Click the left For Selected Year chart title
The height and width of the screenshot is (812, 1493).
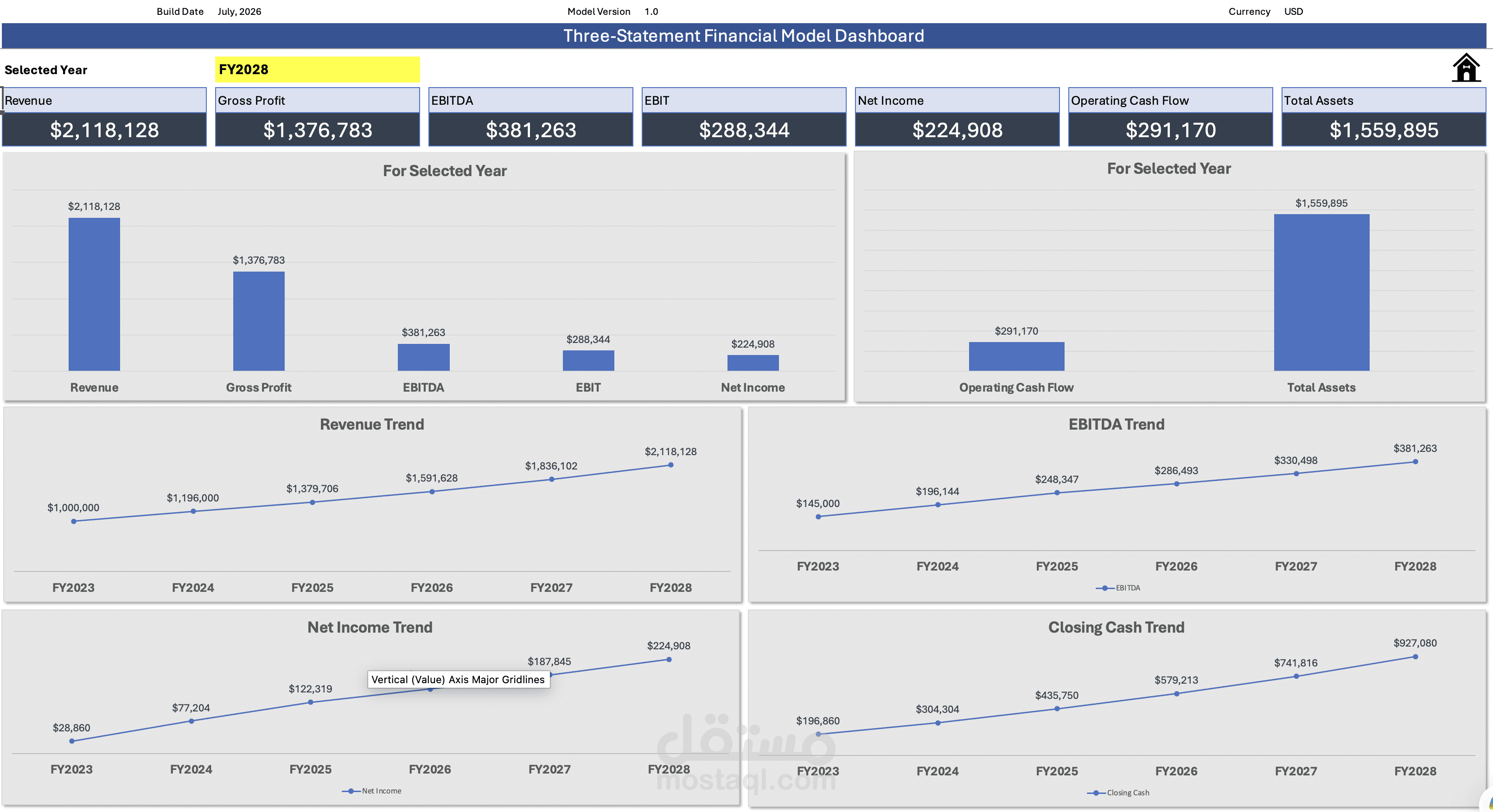[445, 171]
